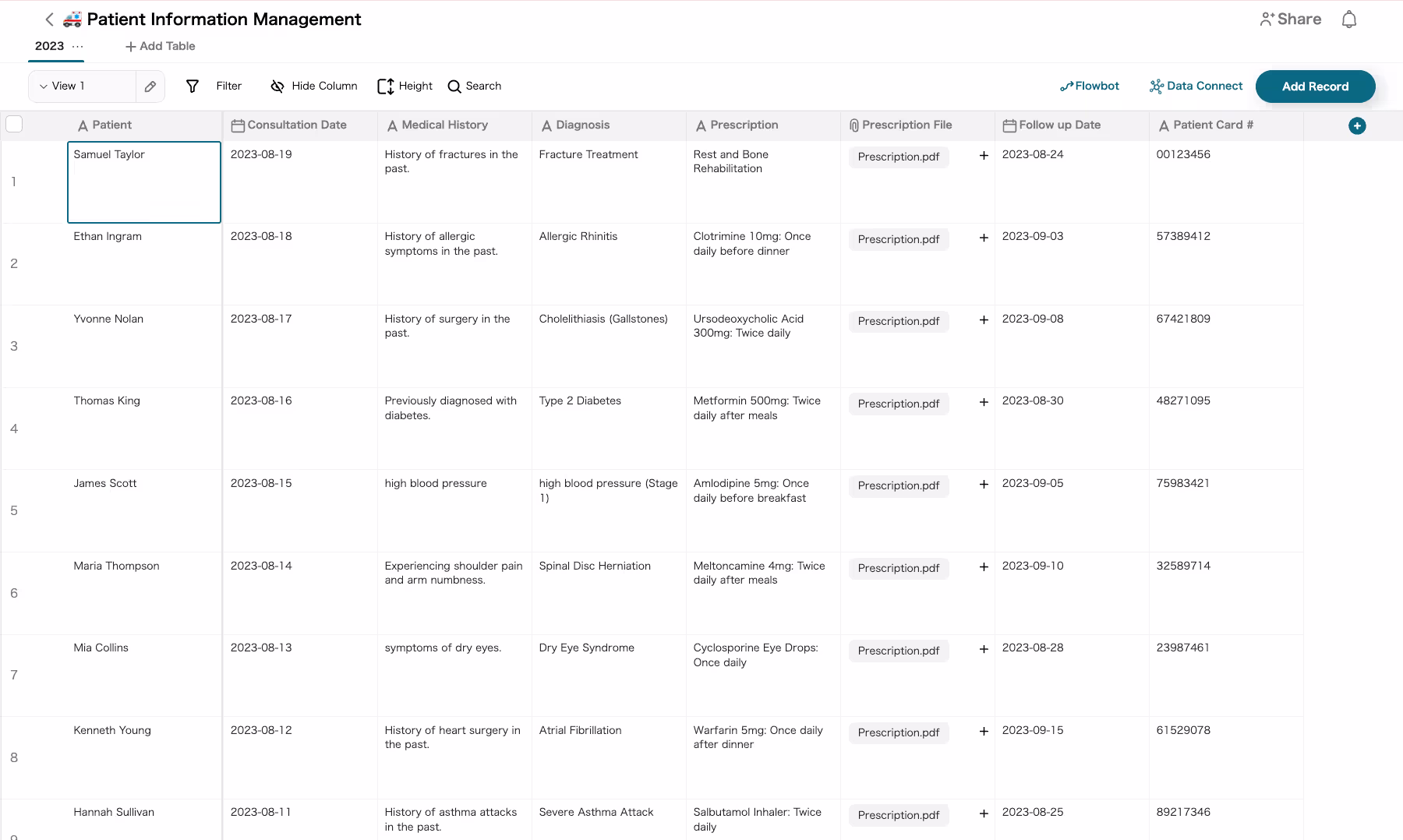
Task: Open the notifications bell
Action: coord(1348,19)
